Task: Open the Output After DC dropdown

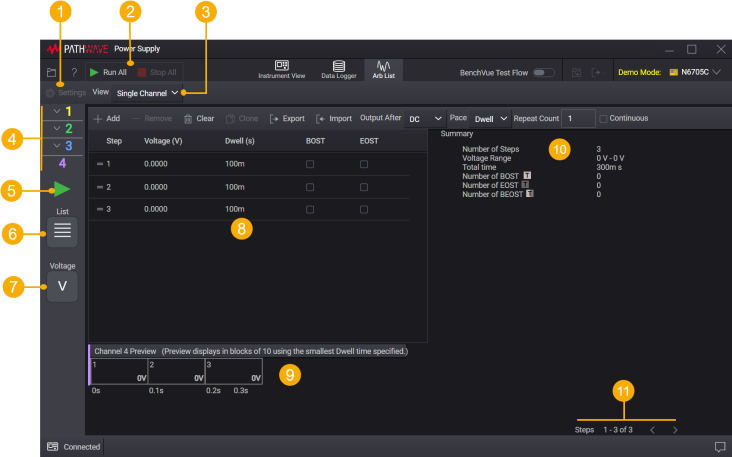Action: [424, 118]
